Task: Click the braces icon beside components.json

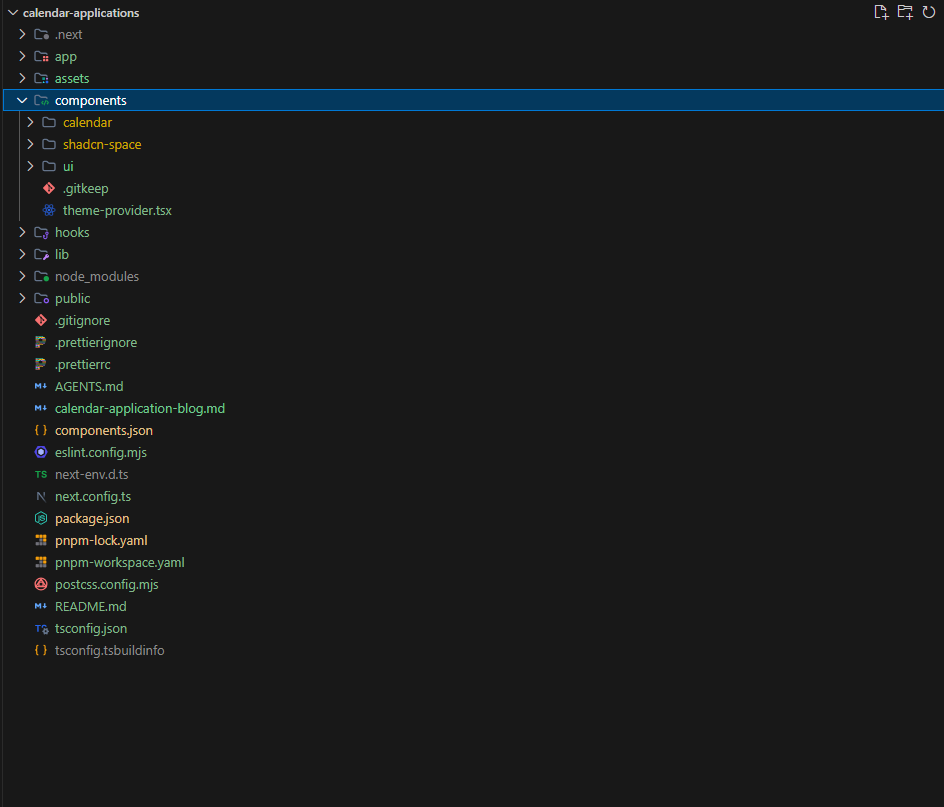Action: click(41, 430)
